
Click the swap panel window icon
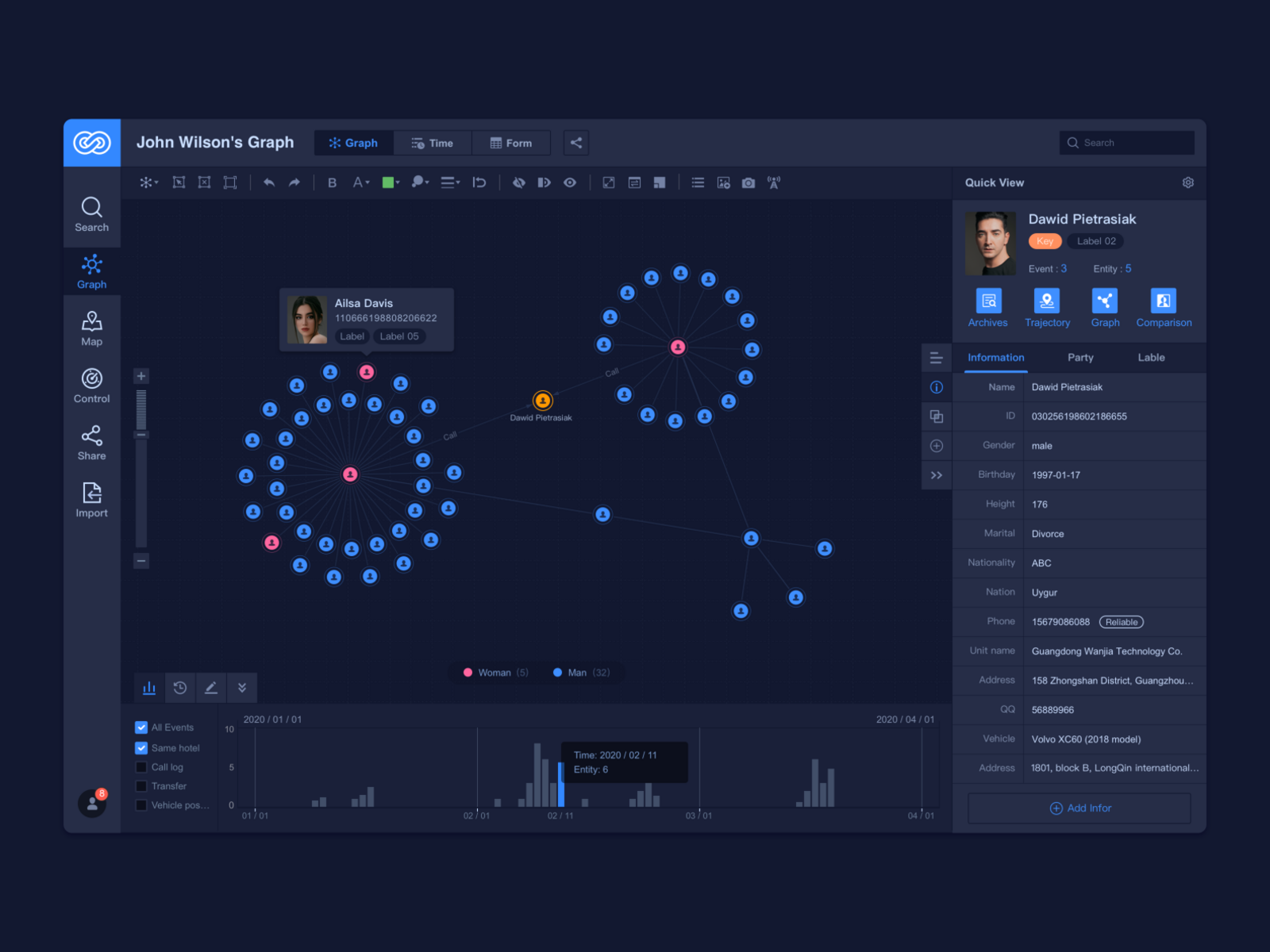tap(634, 182)
